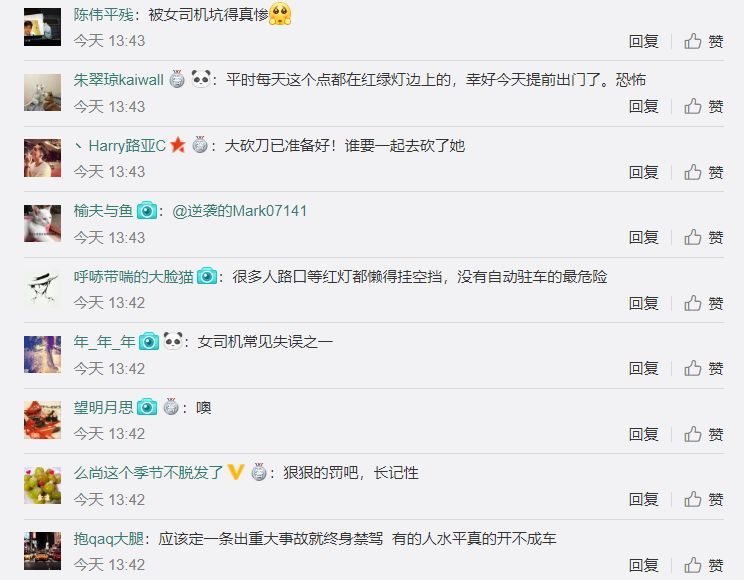Open 么尚这个季节不脱发了 user profile link
Screen dimensions: 744x580
pyautogui.click(x=149, y=472)
